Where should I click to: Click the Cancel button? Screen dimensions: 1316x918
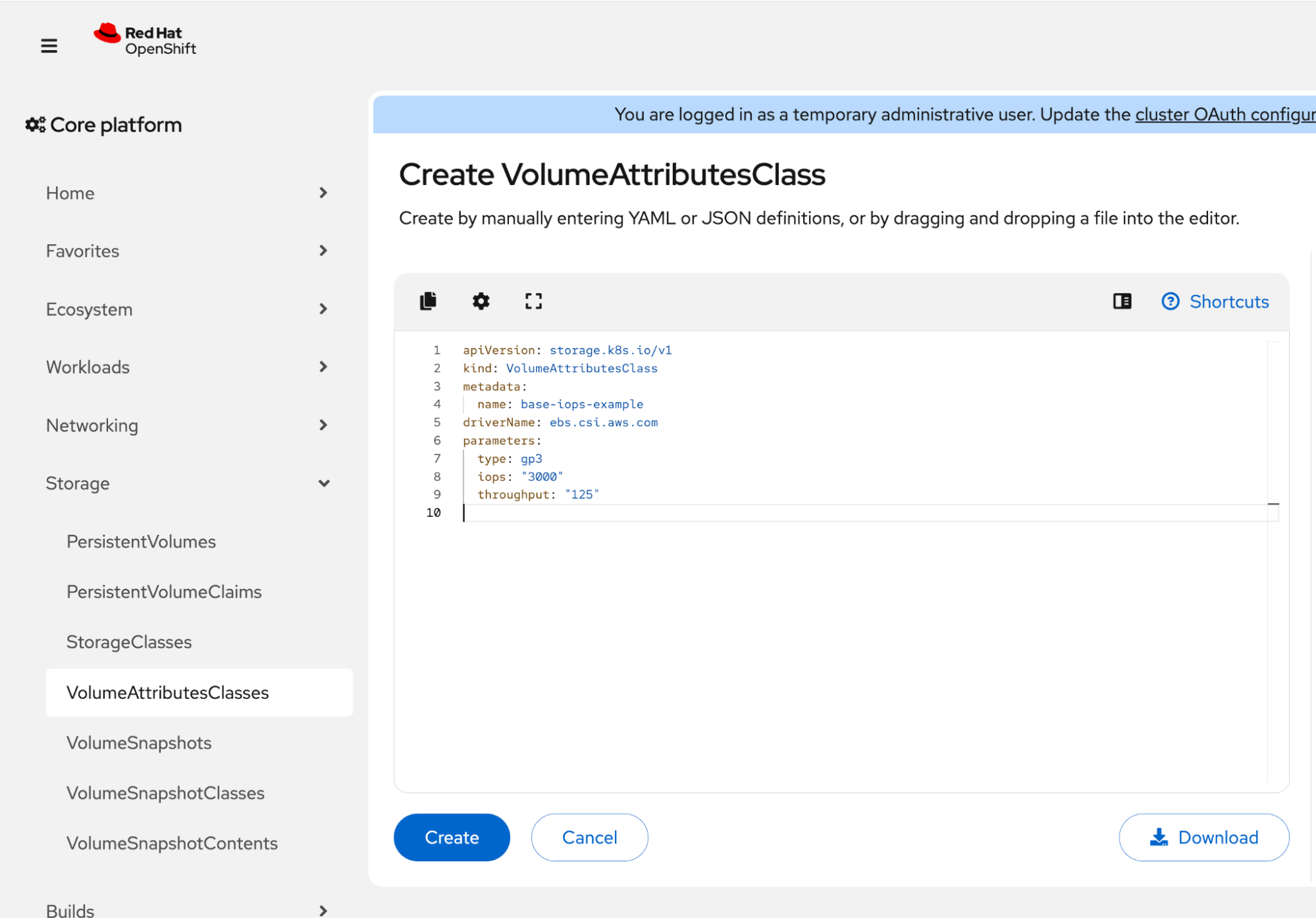(589, 837)
